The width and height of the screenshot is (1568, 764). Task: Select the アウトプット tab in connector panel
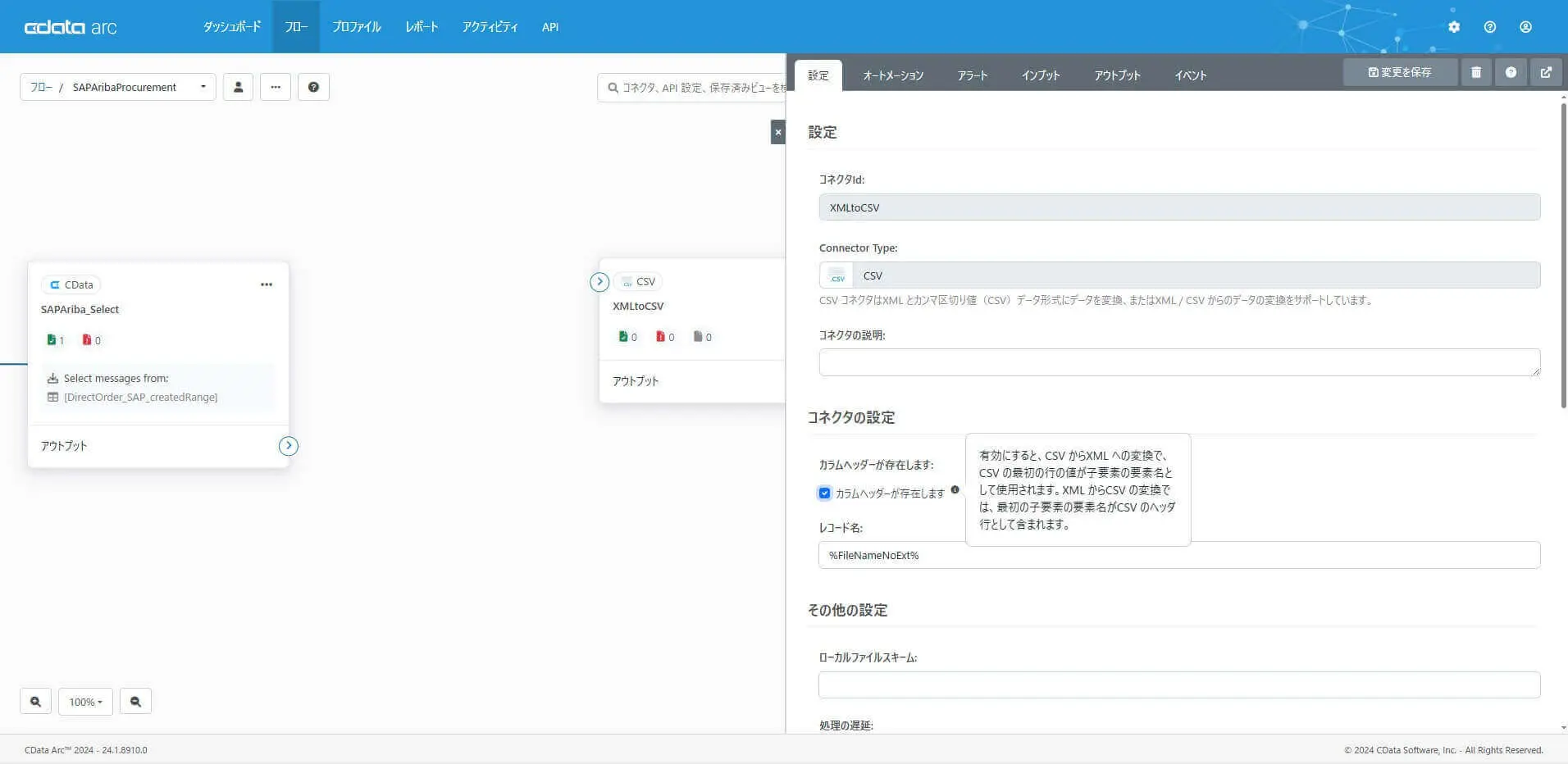pos(1117,75)
